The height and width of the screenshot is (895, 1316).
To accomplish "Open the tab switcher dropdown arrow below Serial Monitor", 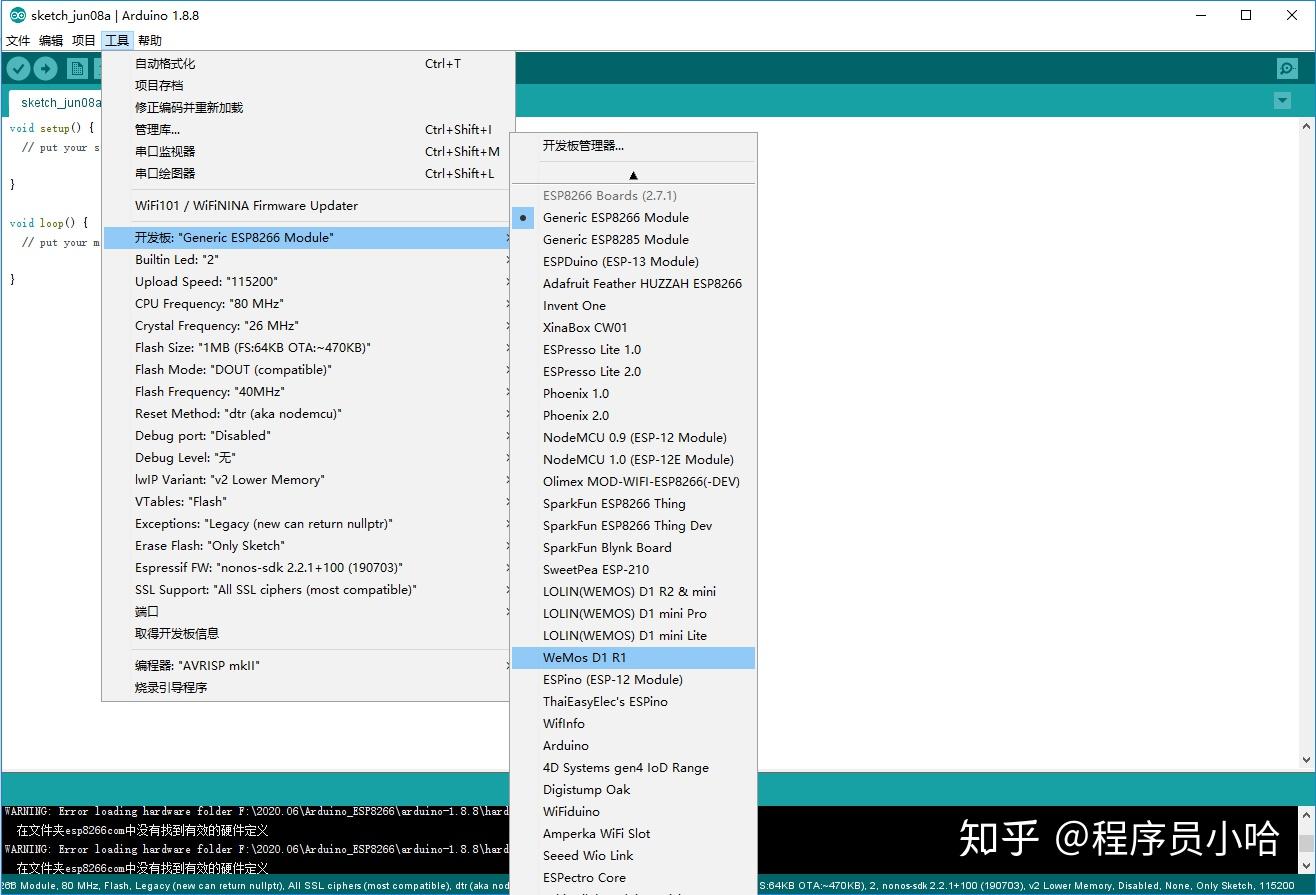I will [x=1282, y=101].
